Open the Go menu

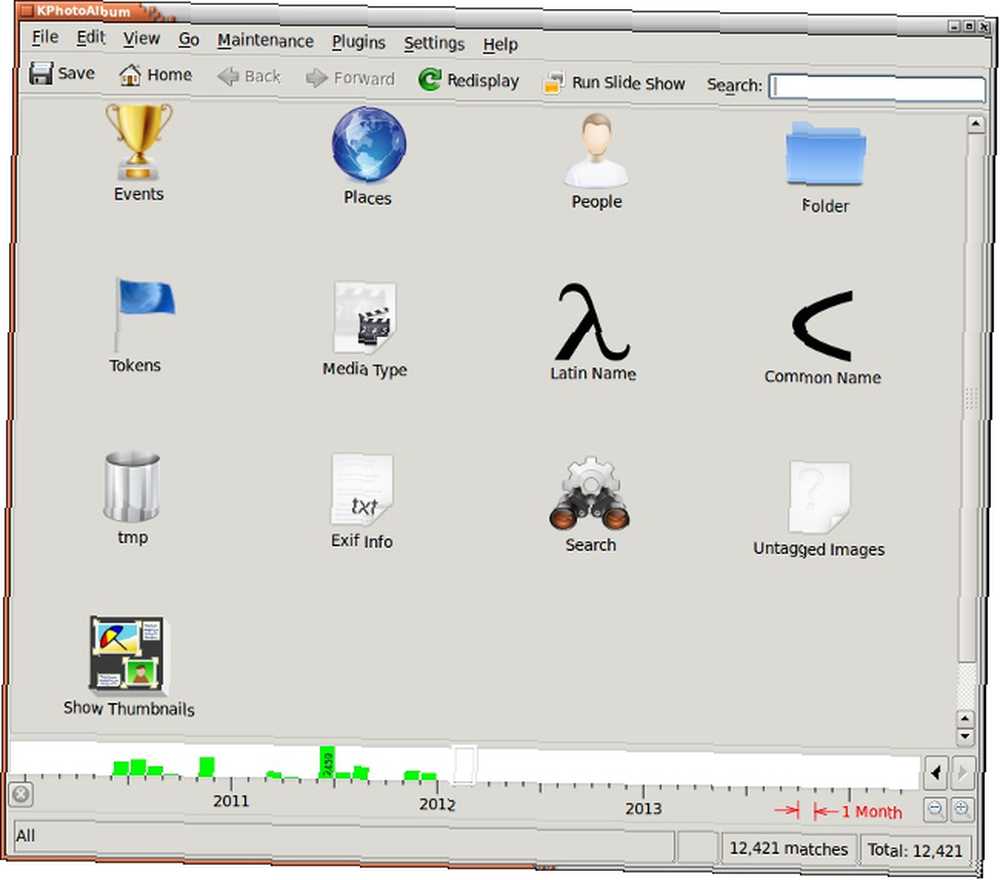189,40
